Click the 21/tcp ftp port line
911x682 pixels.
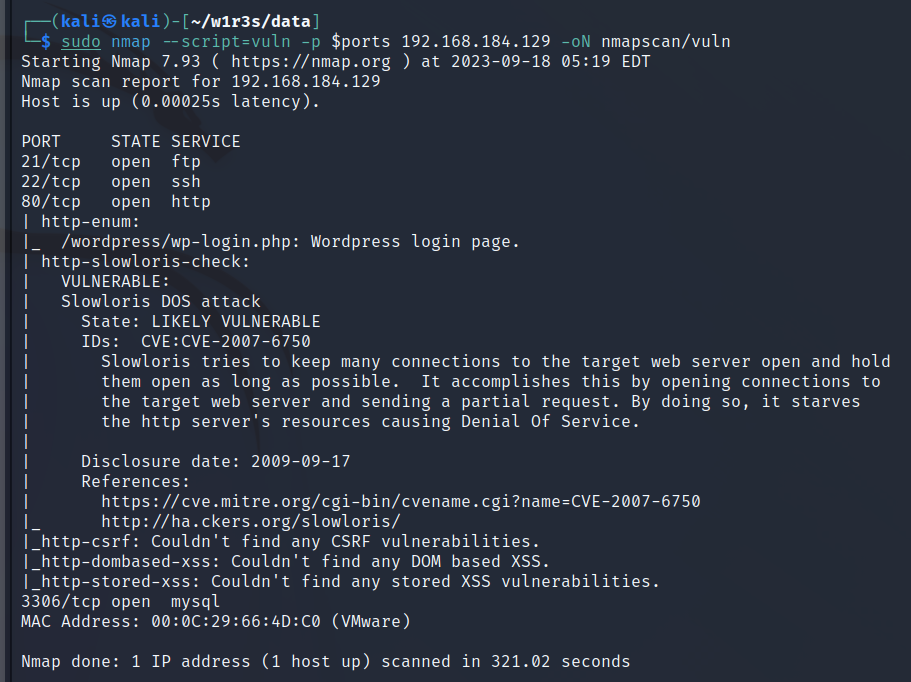click(x=111, y=161)
